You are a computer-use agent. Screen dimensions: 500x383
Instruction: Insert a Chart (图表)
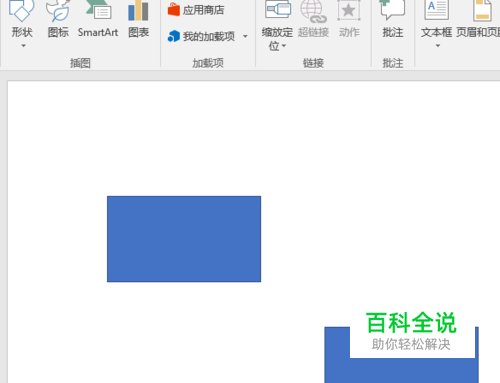[138, 20]
